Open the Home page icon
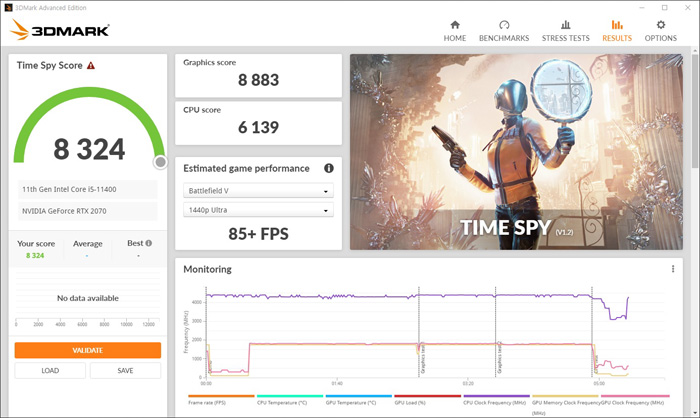 pos(455,25)
